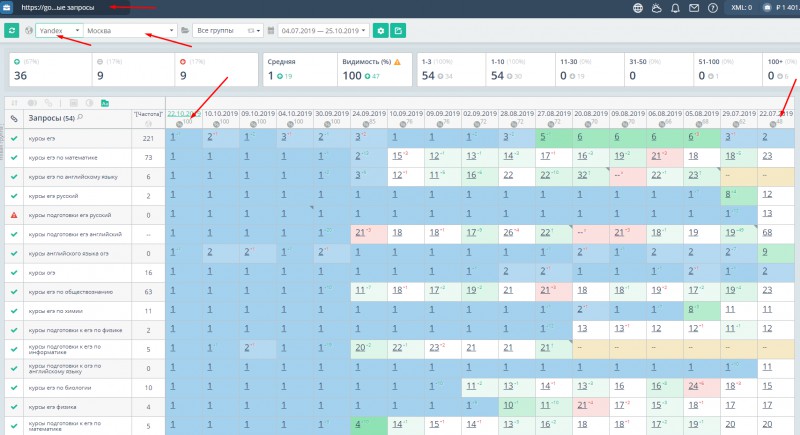
Task: Click warning triangle beside Видимость (%)
Action: pyautogui.click(x=397, y=62)
